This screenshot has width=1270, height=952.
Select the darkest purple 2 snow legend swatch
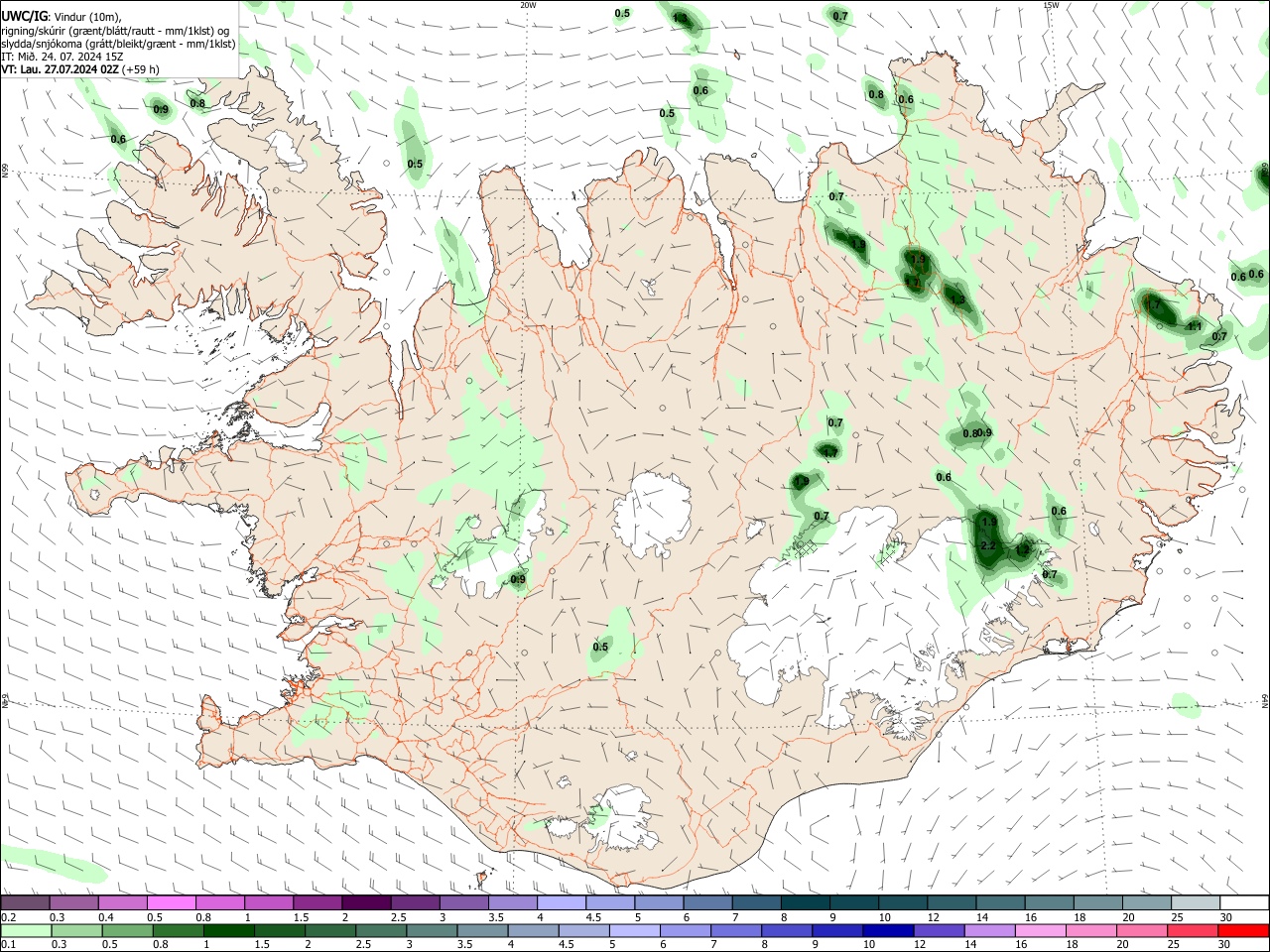[x=366, y=902]
